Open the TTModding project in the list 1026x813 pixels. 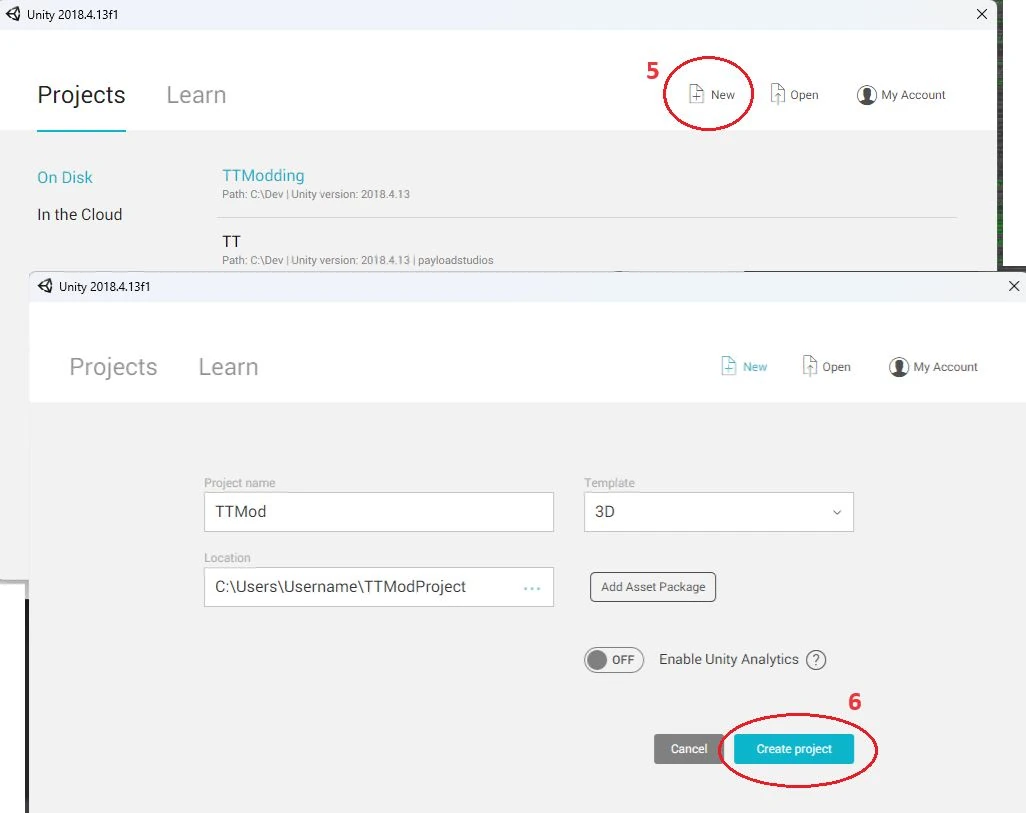[x=263, y=175]
